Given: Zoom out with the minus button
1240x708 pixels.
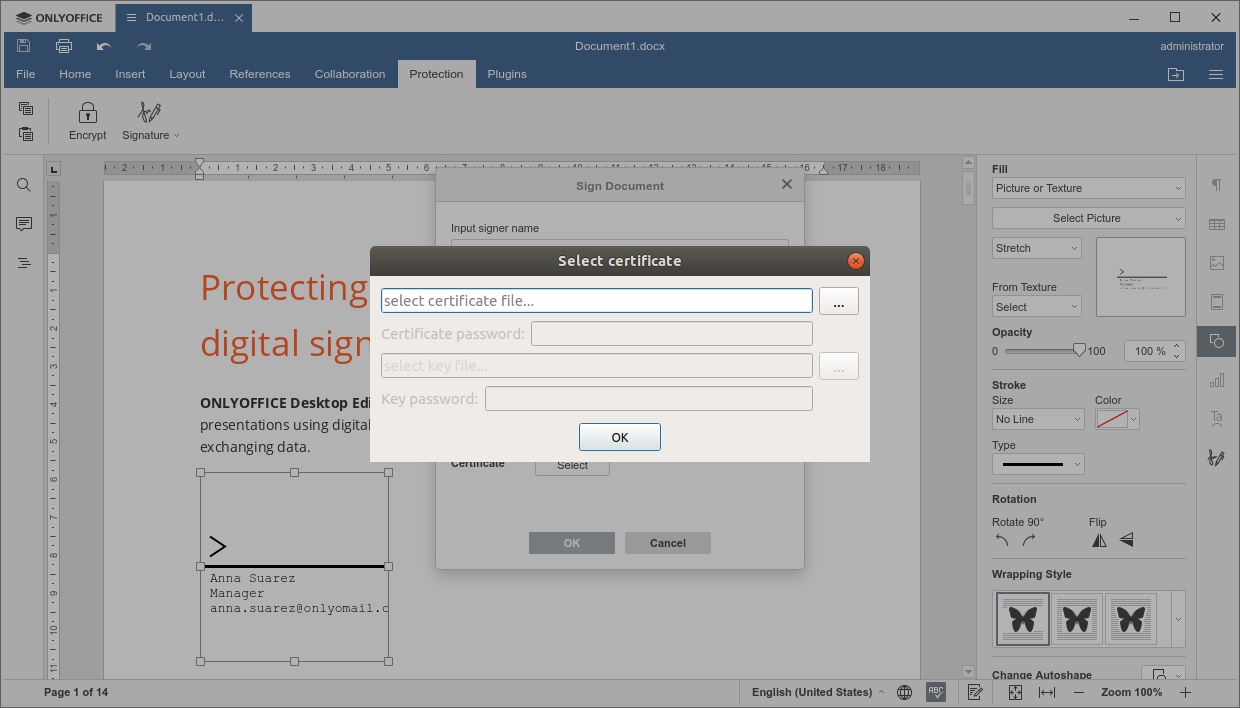Looking at the screenshot, I should pyautogui.click(x=1079, y=692).
